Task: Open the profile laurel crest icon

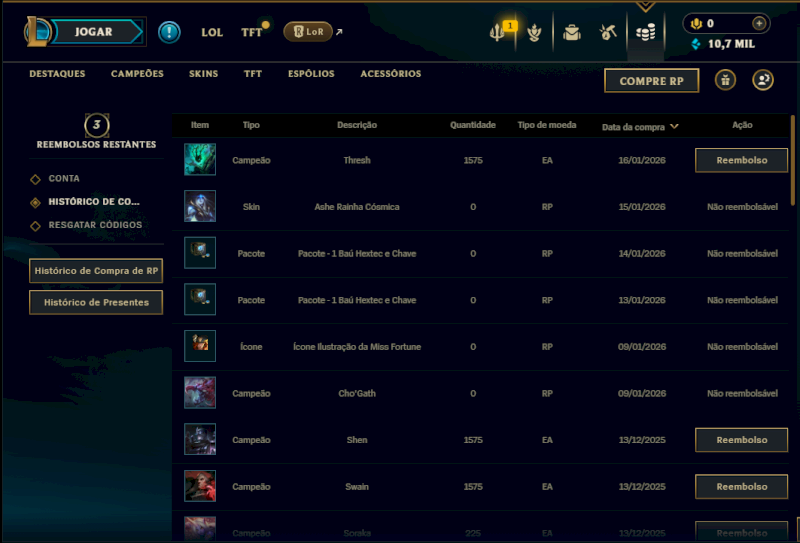Action: point(534,33)
